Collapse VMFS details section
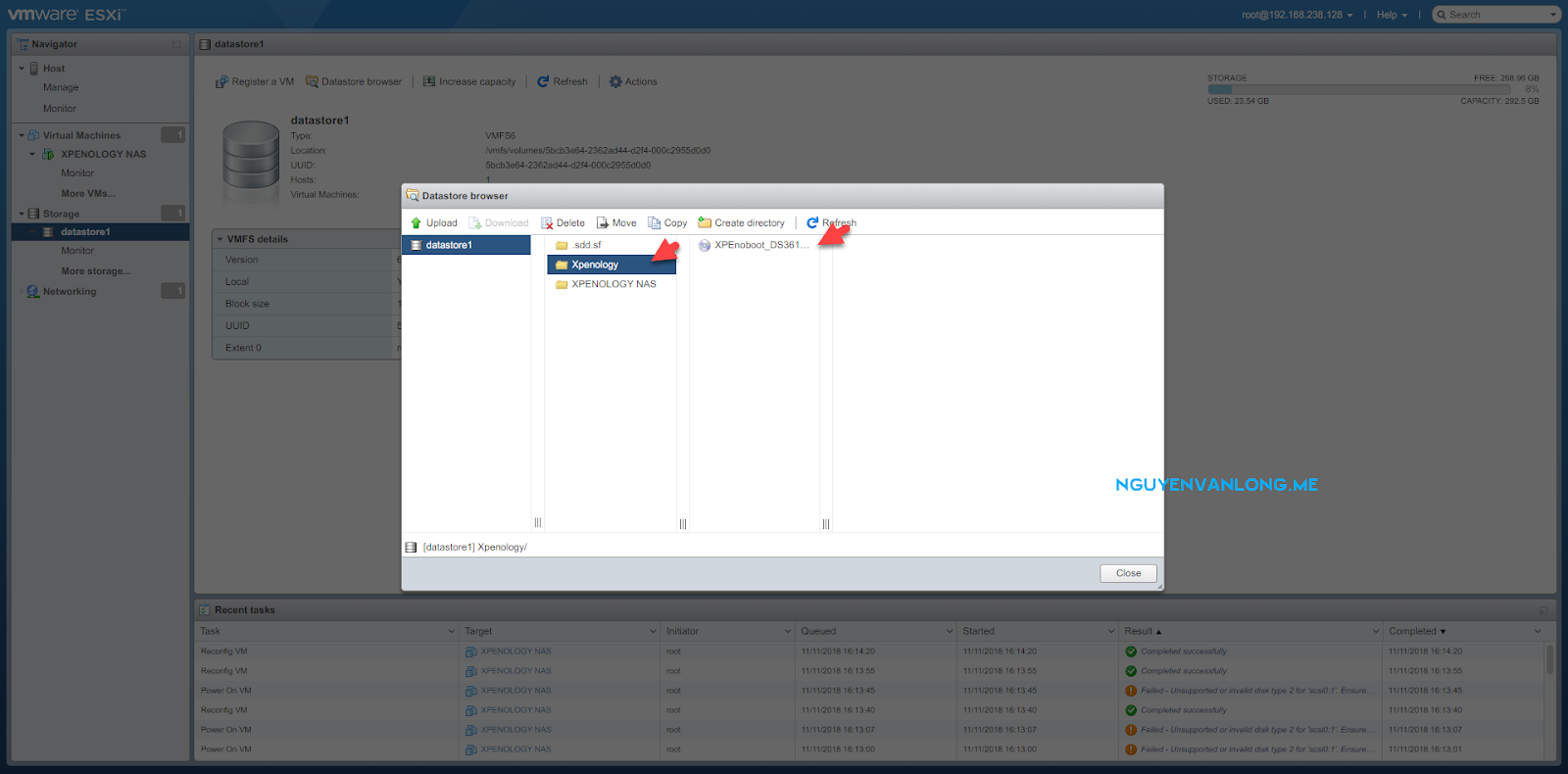This screenshot has width=1568, height=774. point(220,239)
